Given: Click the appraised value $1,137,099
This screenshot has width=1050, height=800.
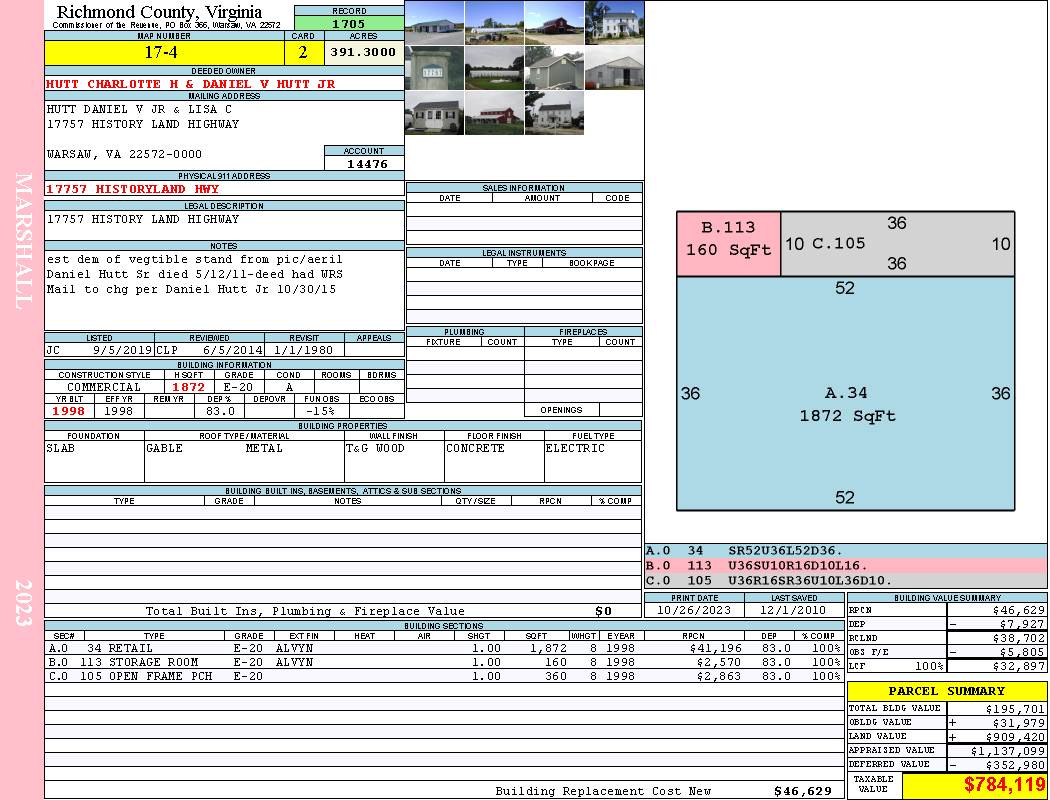Looking at the screenshot, I should (x=1008, y=750).
